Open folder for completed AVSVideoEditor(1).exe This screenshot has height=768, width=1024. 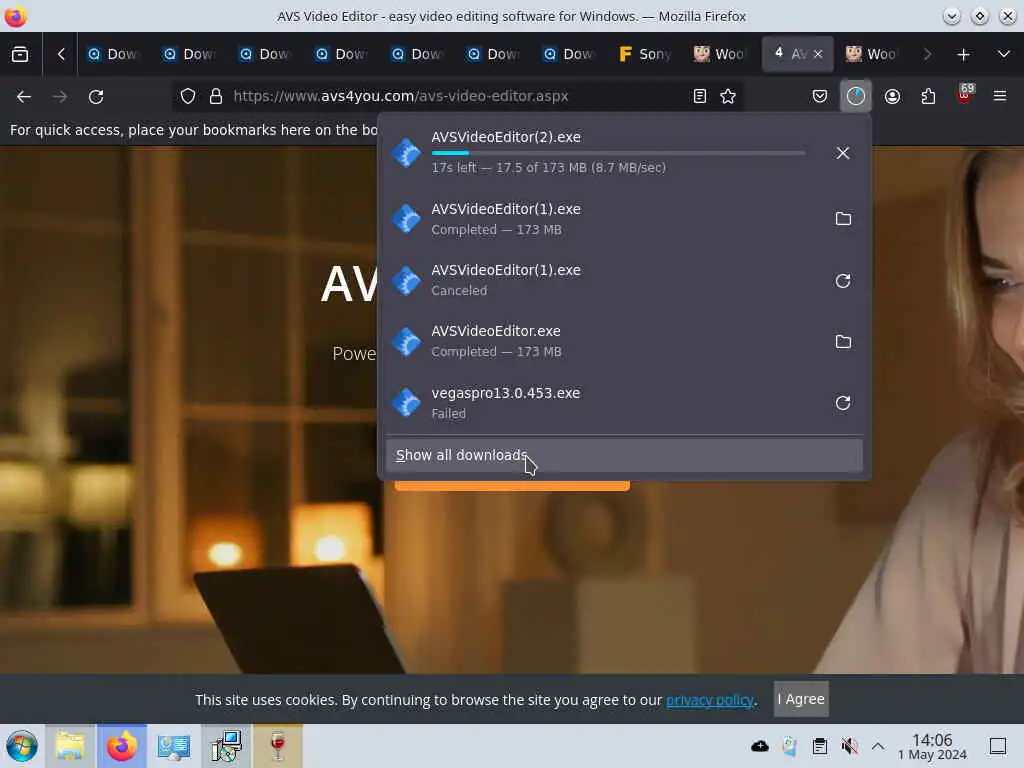click(x=843, y=219)
